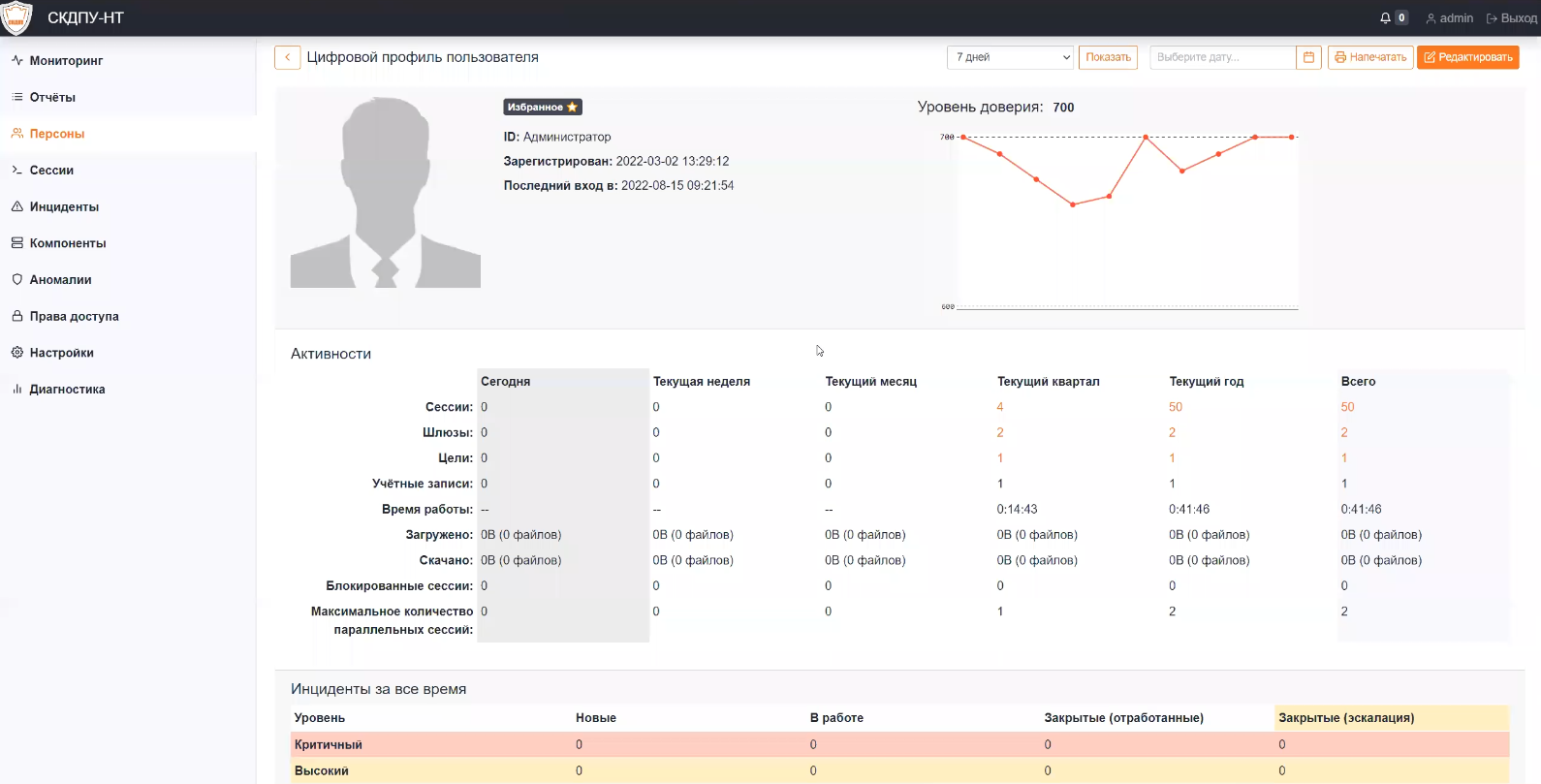Select Персоны in the sidebar
Screen dimensions: 1541x784
coord(57,134)
